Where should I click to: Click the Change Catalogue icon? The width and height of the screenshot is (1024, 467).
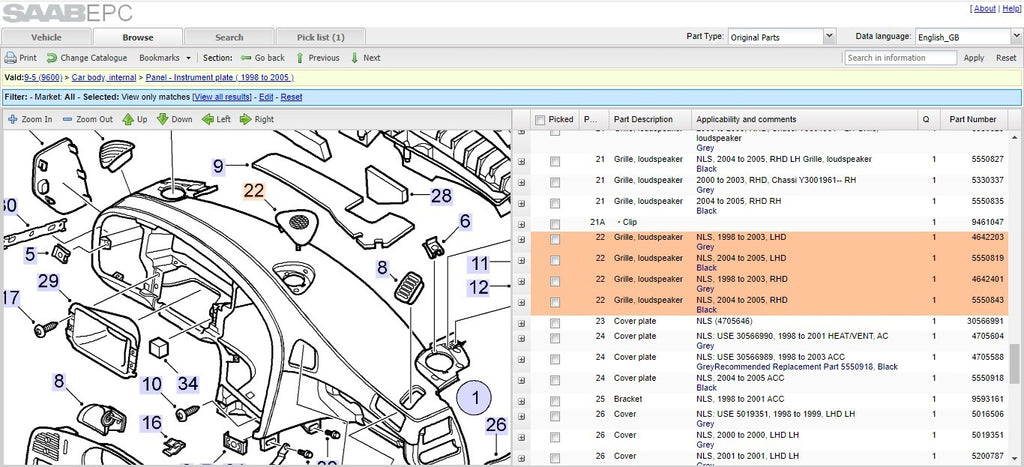pyautogui.click(x=52, y=58)
